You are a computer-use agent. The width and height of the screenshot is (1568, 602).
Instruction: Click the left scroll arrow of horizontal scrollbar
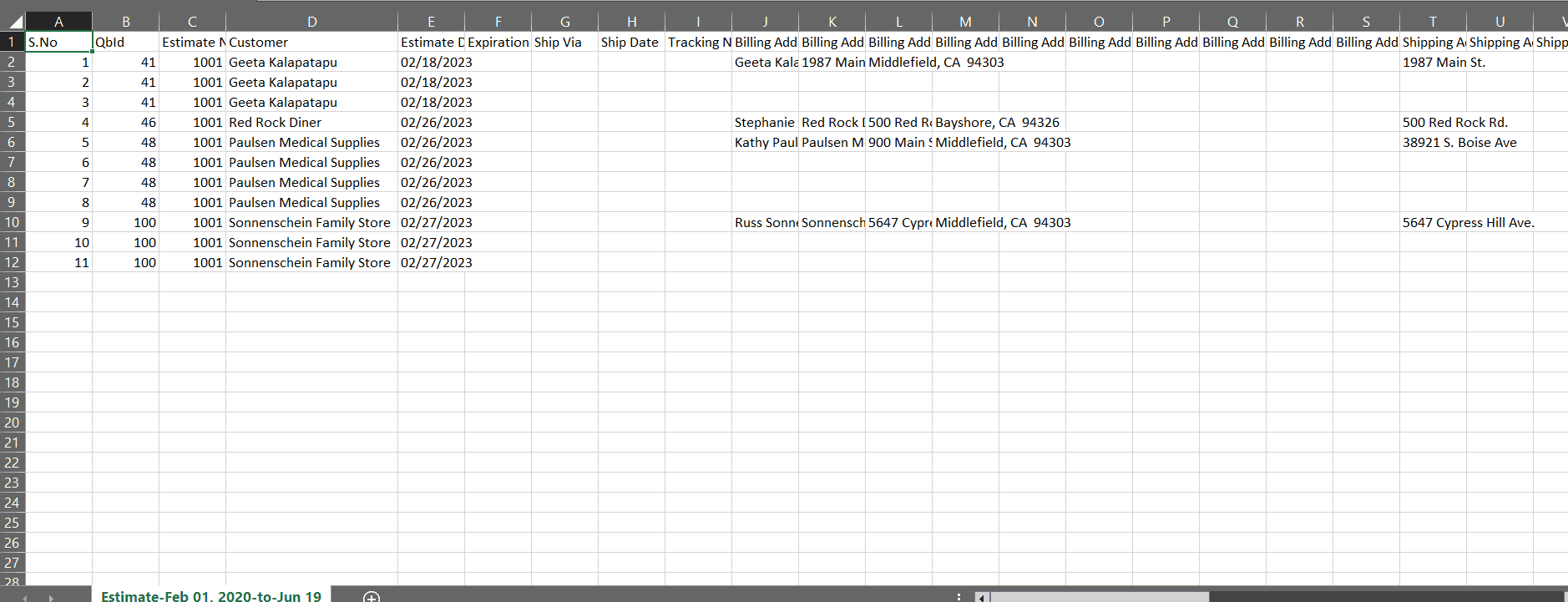click(983, 597)
